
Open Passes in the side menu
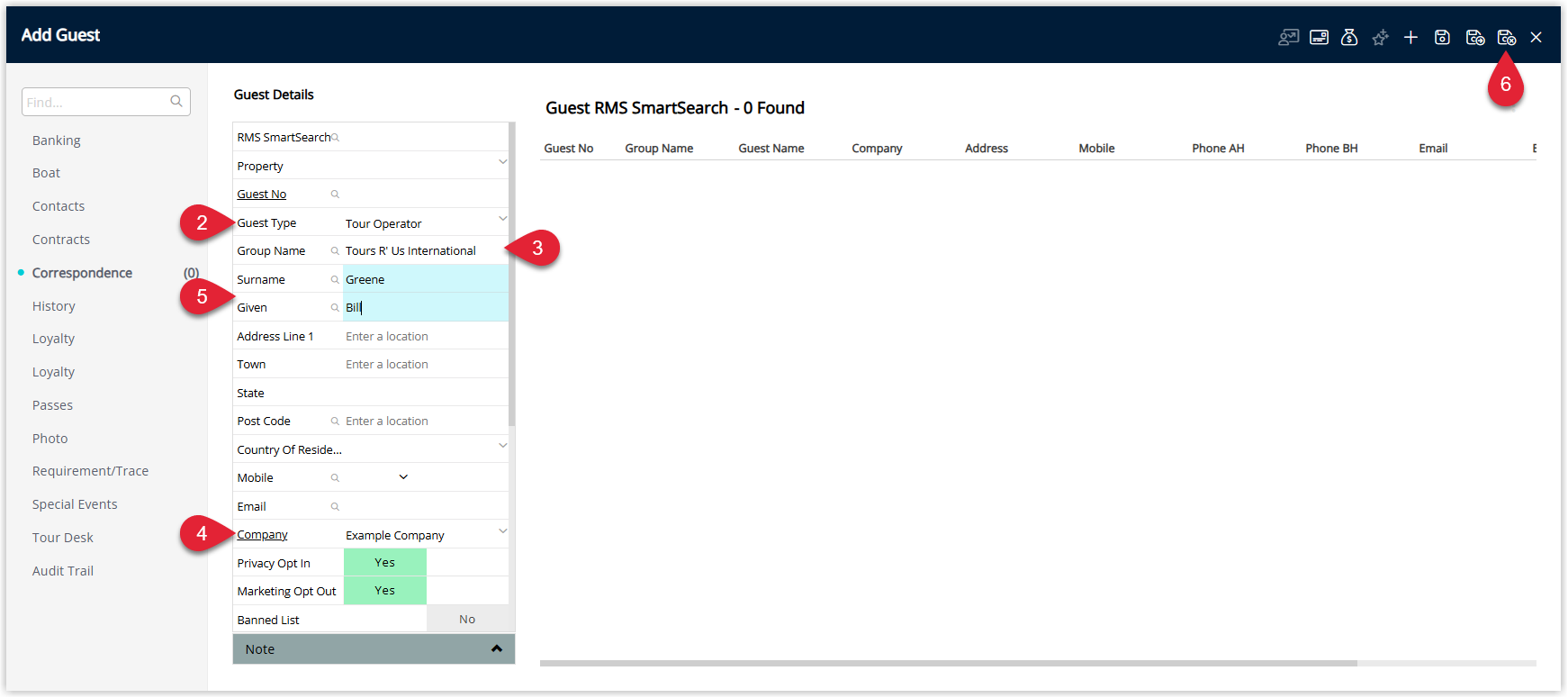pos(53,405)
